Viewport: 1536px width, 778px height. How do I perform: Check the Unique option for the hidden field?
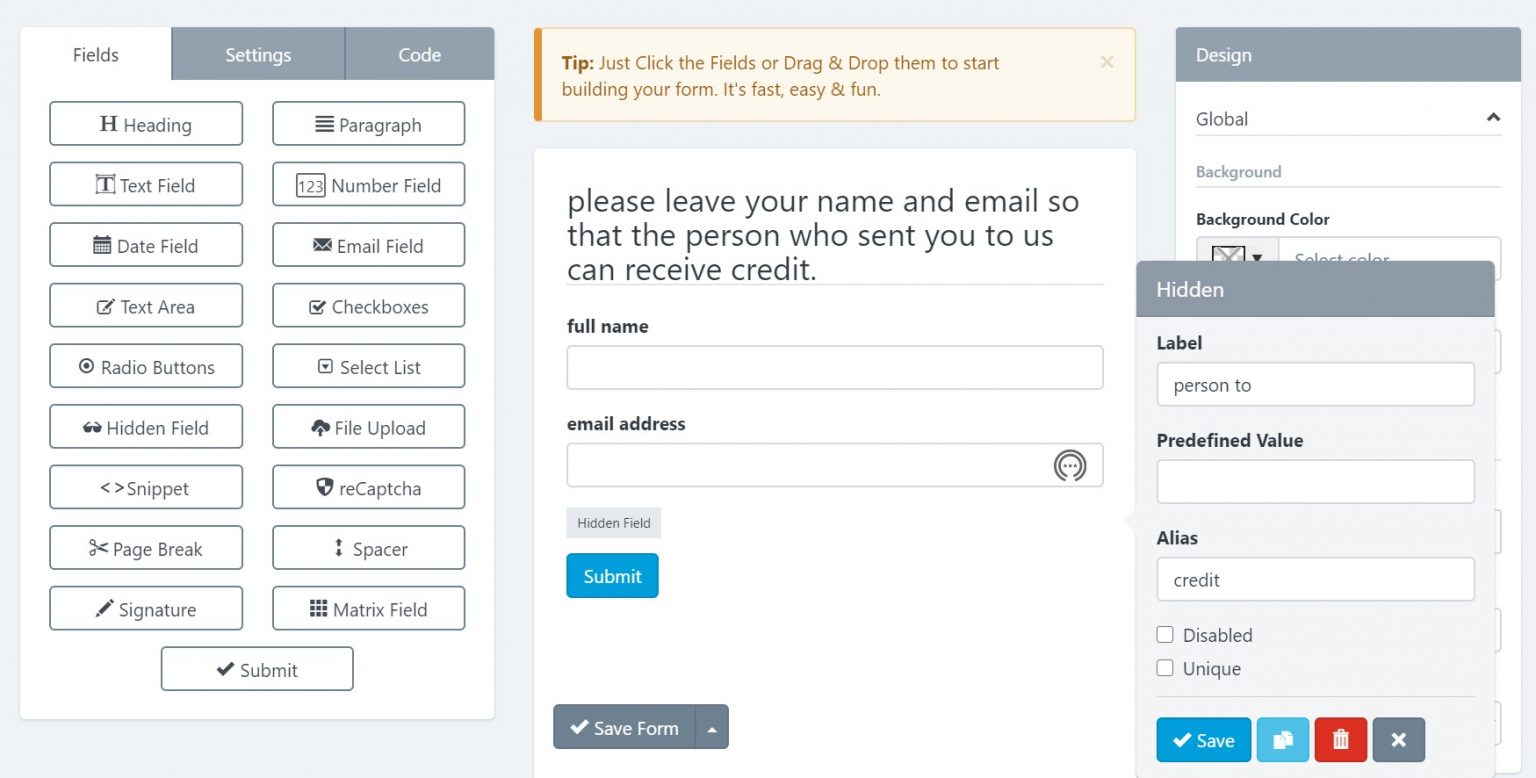click(1165, 668)
